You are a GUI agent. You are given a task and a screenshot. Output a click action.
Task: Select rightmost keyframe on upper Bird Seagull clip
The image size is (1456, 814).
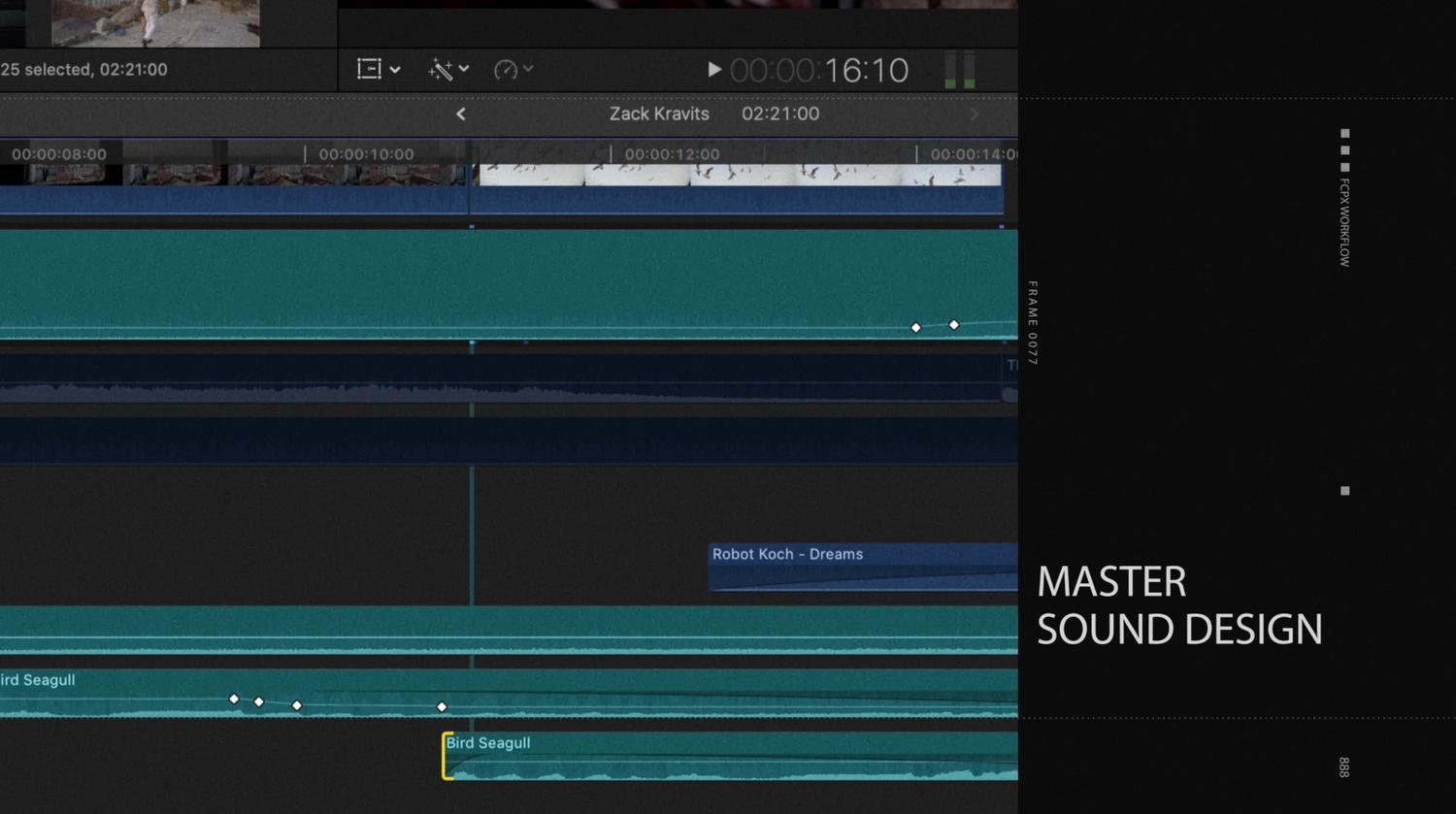coord(442,707)
